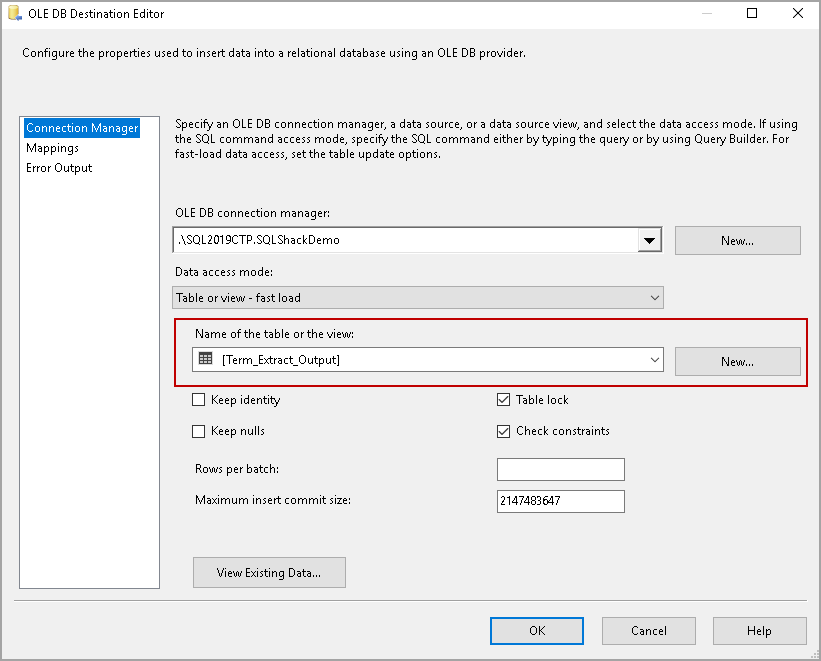Image resolution: width=821 pixels, height=661 pixels.
Task: Open the table or view name dropdown
Action: click(655, 360)
